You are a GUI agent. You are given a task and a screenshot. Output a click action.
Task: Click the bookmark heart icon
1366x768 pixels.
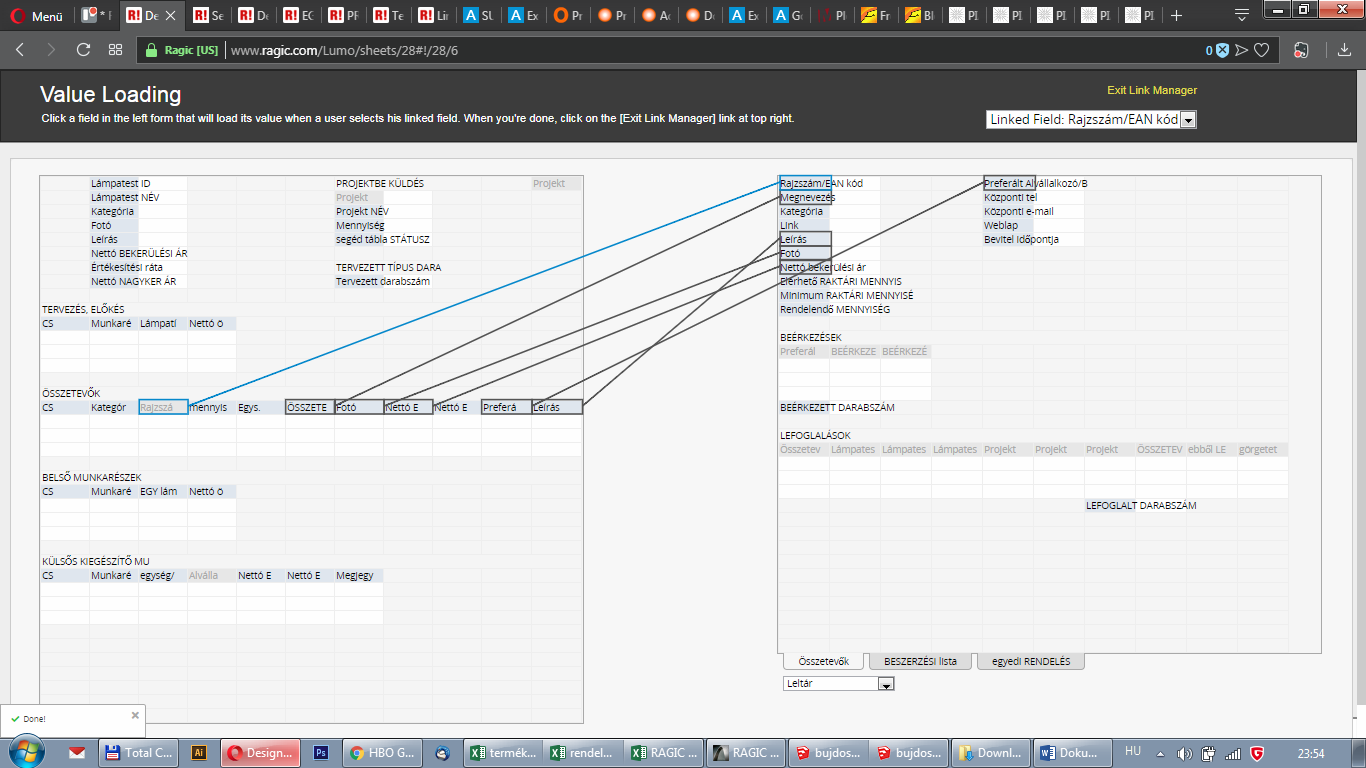pyautogui.click(x=1262, y=50)
